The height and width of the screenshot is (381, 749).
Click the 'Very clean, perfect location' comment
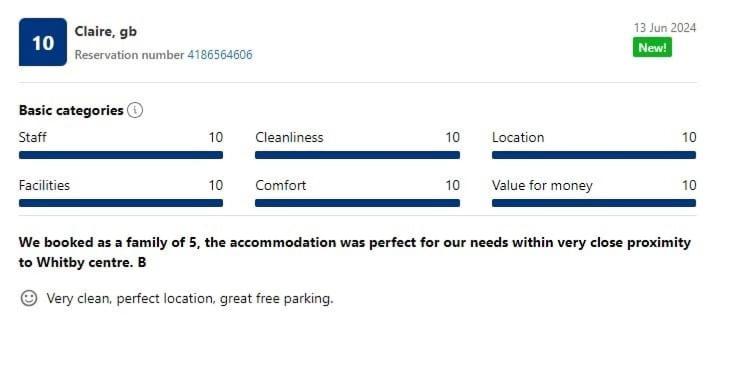coord(190,298)
